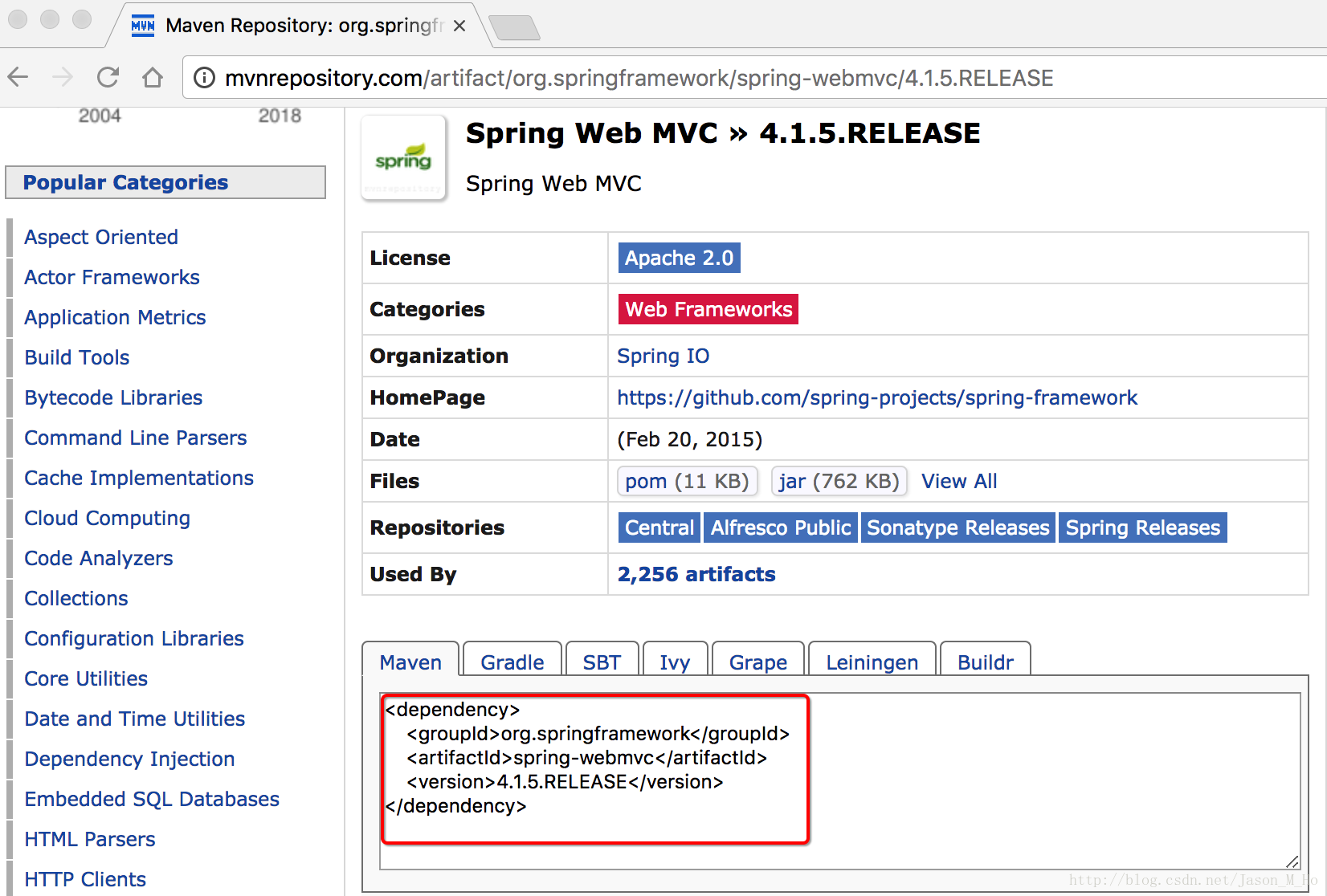Image resolution: width=1327 pixels, height=896 pixels.
Task: Open the Alfresco Public repository tag
Action: 781,527
